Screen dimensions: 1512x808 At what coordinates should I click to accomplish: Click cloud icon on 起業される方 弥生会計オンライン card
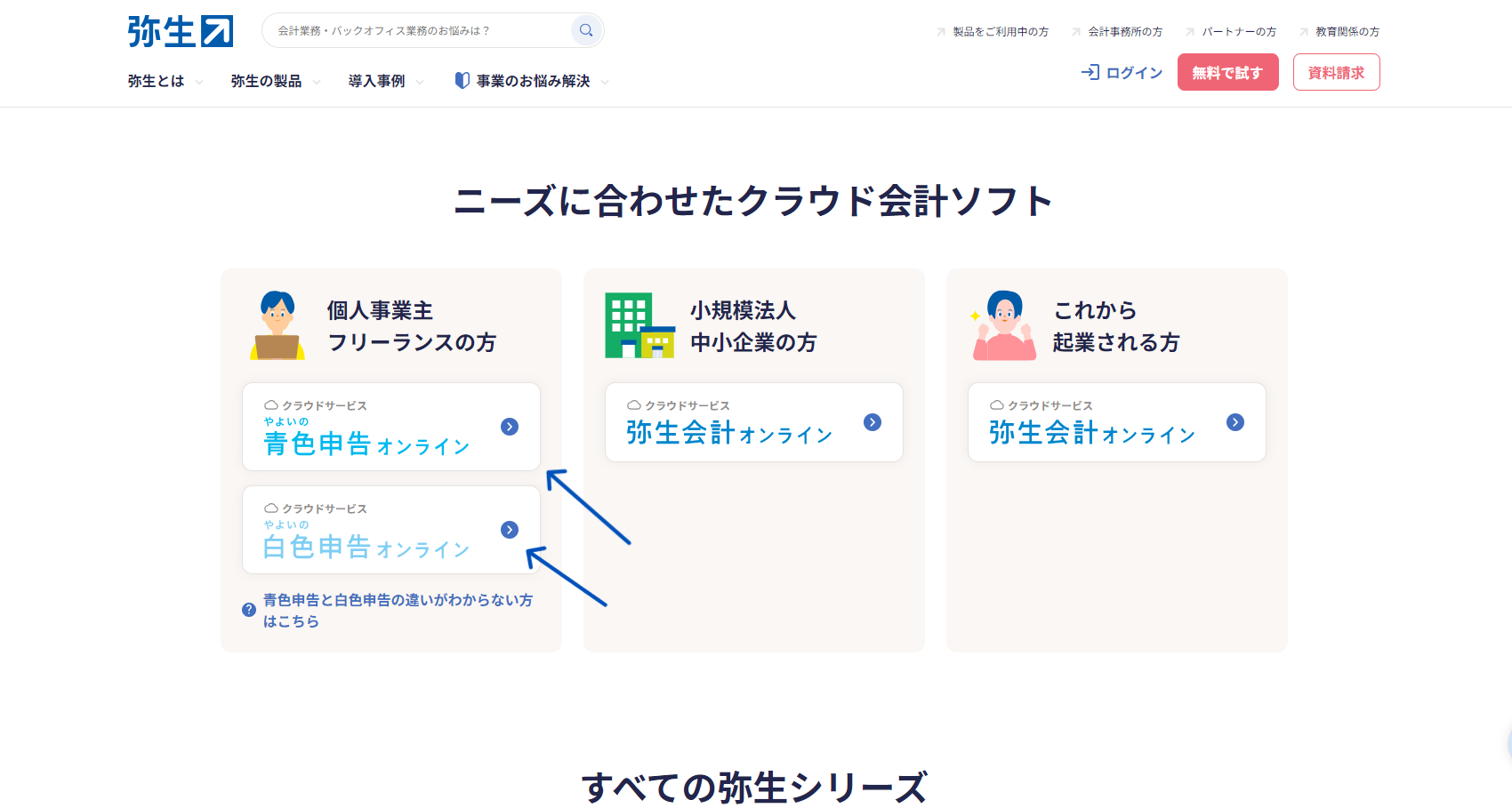pyautogui.click(x=997, y=405)
